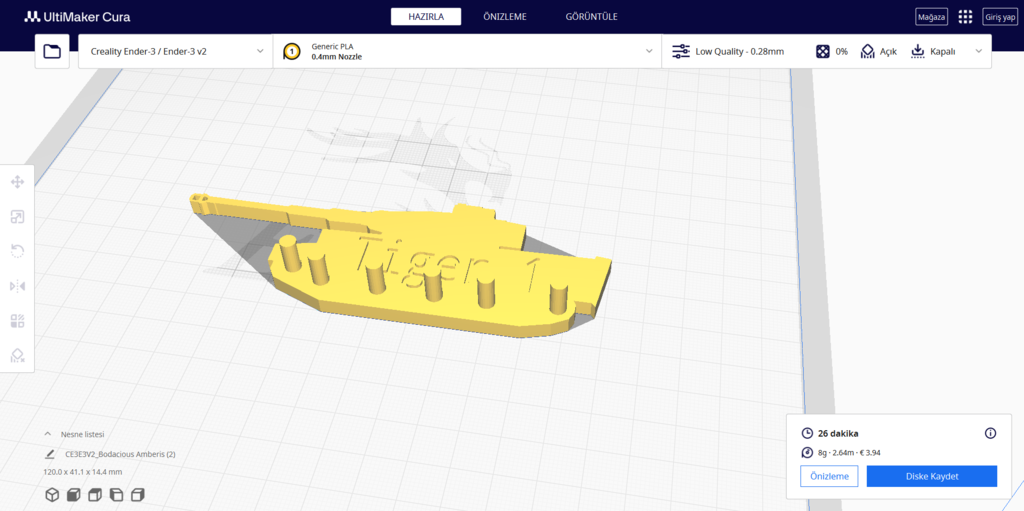Switch to ÖNİZLEME tab

coord(505,17)
